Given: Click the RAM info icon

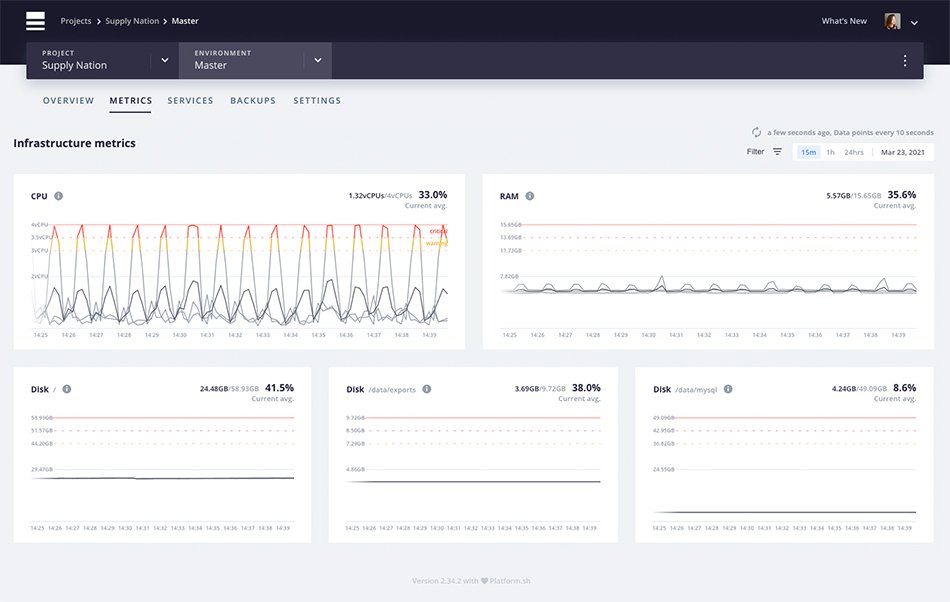Looking at the screenshot, I should tap(530, 196).
